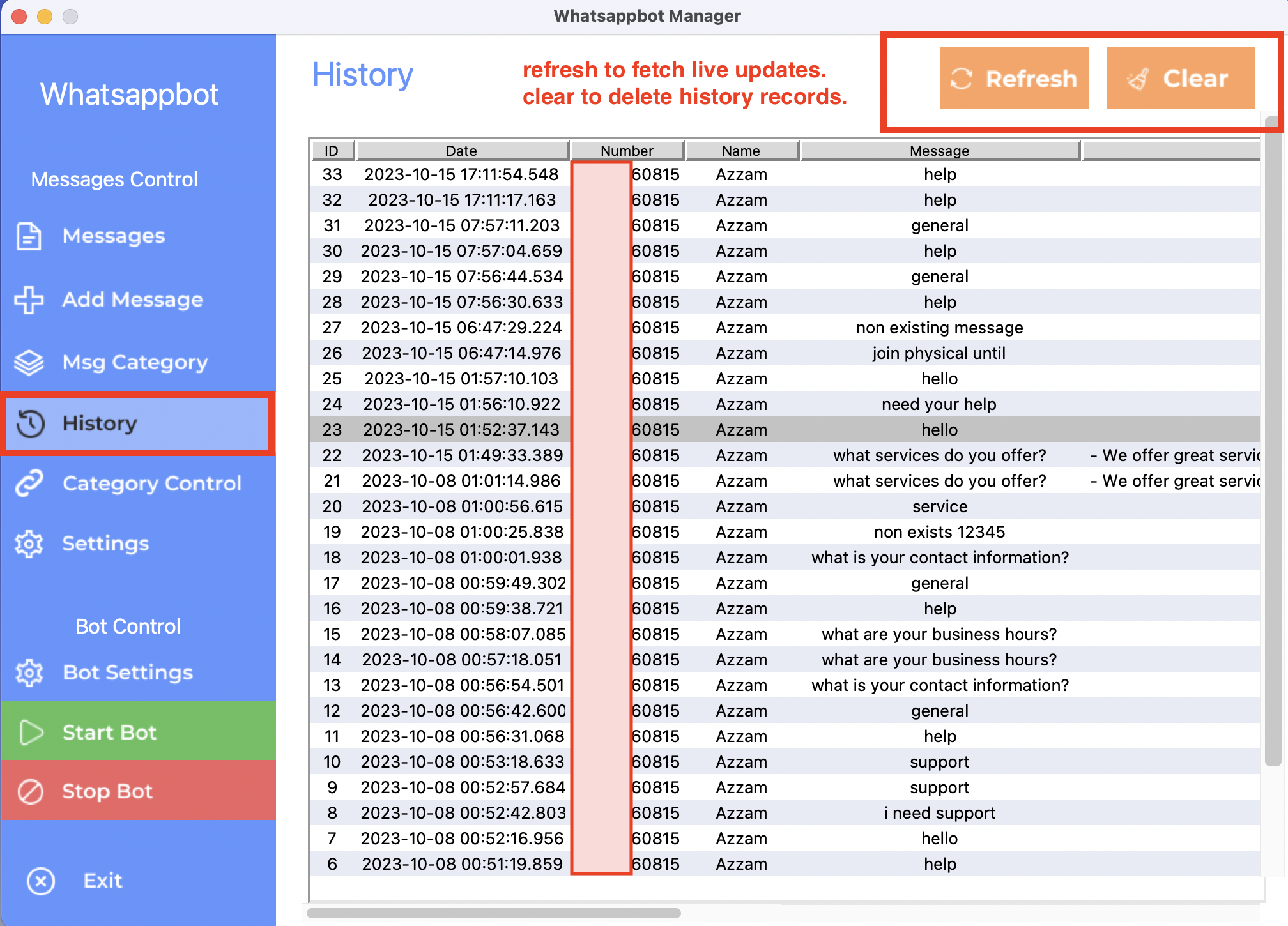Click the broom icon on Clear
Viewport: 1288px width, 926px height.
click(1137, 79)
